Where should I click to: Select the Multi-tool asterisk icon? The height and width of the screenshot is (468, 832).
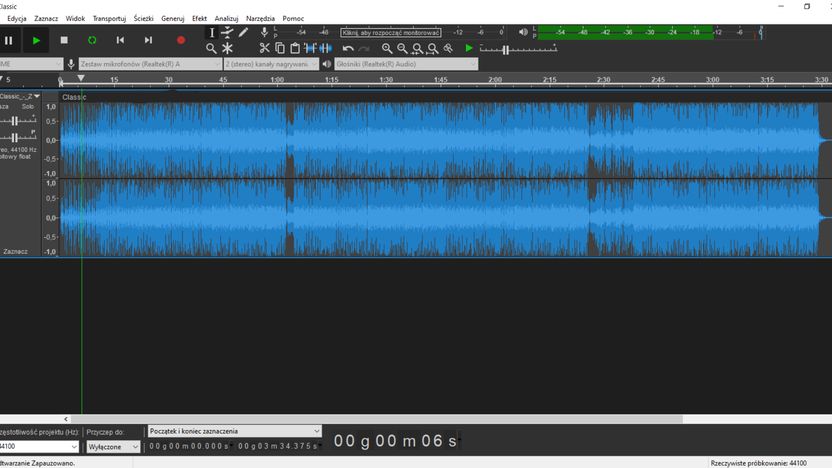pos(227,49)
